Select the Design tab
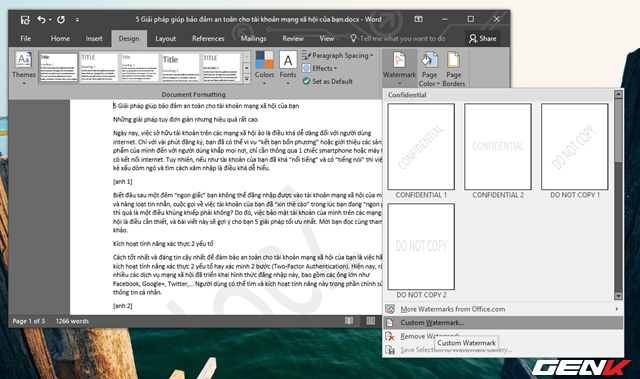The height and width of the screenshot is (379, 640). click(129, 38)
